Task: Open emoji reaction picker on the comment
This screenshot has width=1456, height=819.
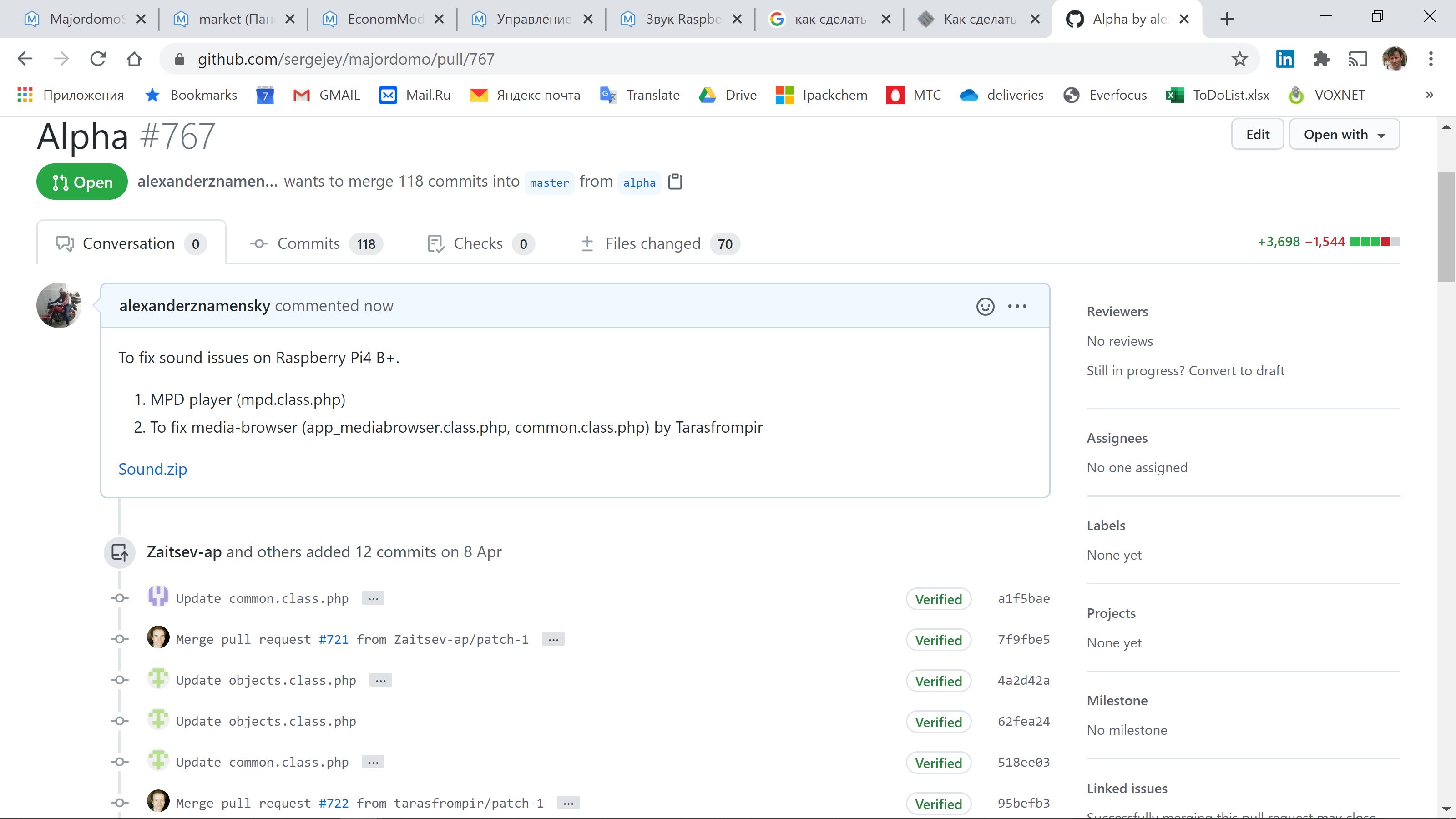Action: pyautogui.click(x=985, y=306)
